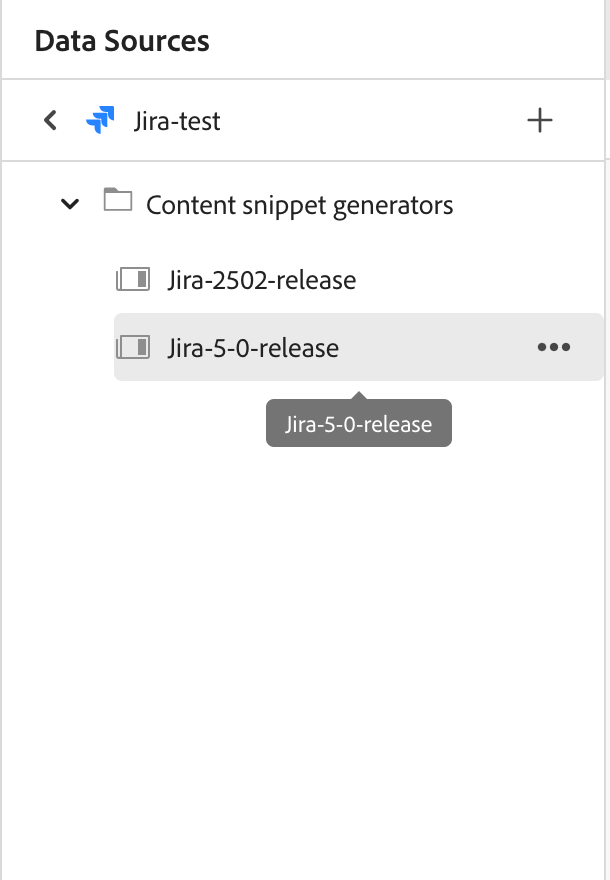Viewport: 610px width, 880px height.
Task: Collapse the Content snippet generators folder
Action: coord(70,204)
